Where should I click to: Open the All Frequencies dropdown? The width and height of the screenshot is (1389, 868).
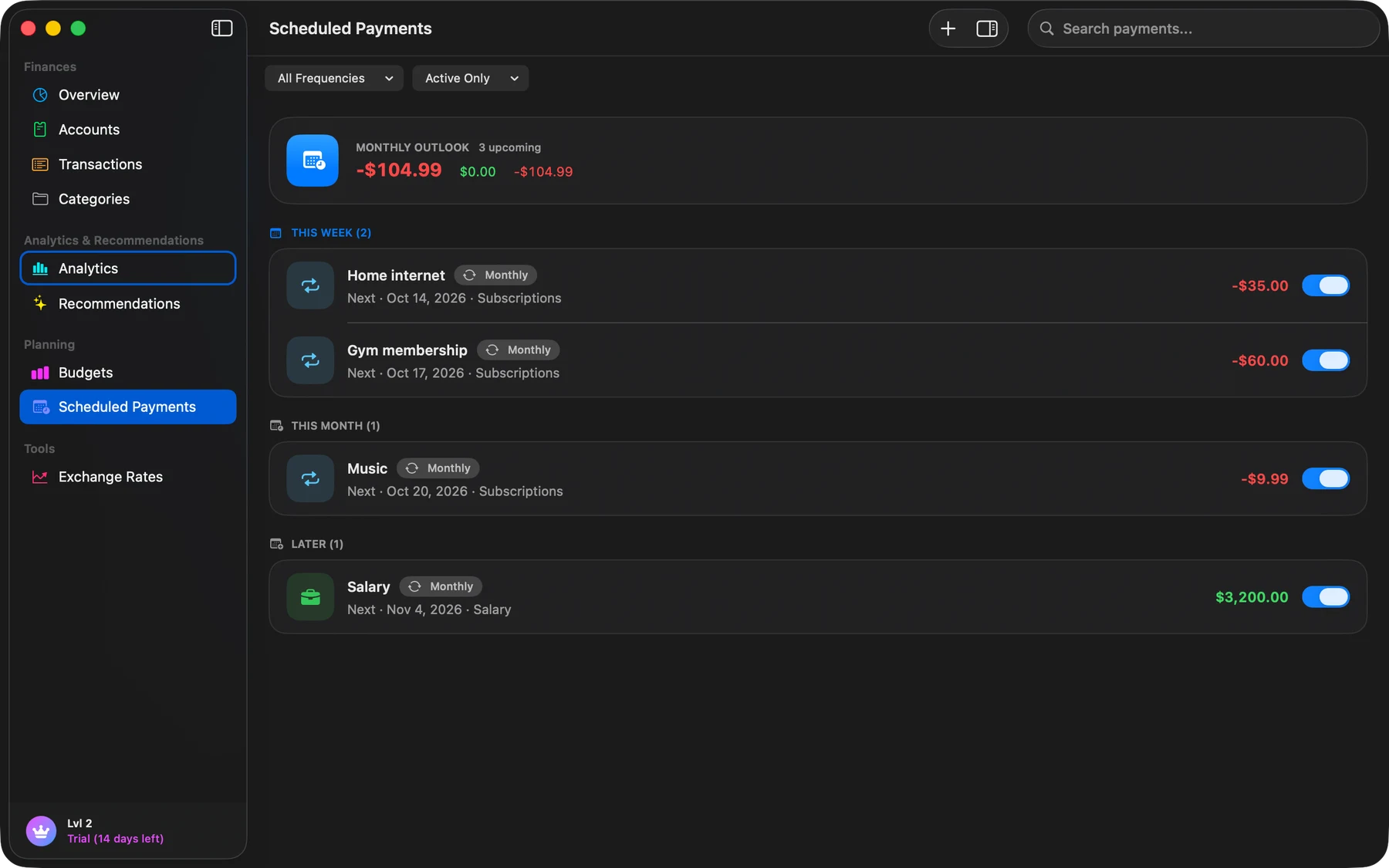(334, 78)
